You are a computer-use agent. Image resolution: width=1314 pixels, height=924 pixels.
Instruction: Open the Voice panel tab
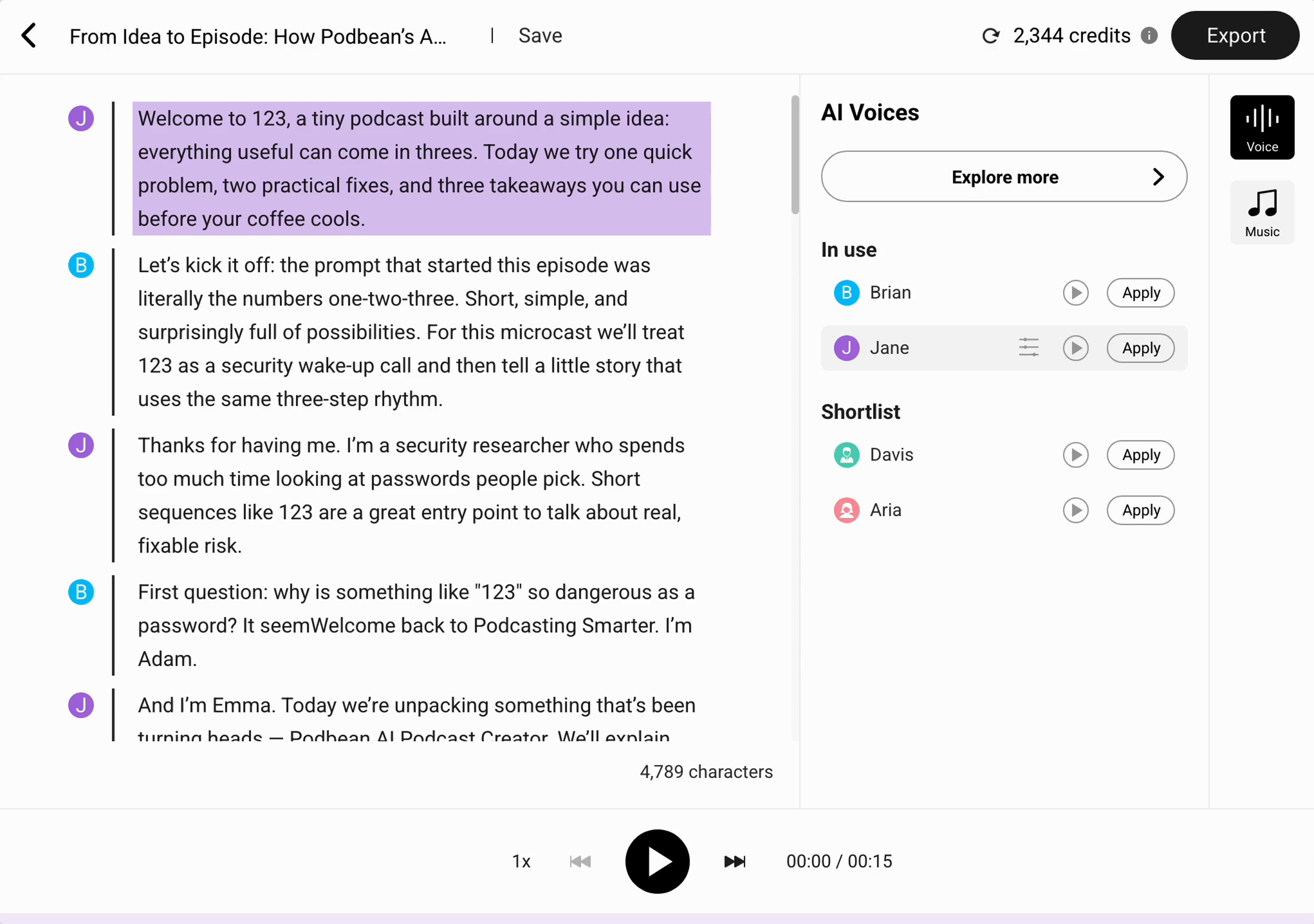(x=1262, y=127)
